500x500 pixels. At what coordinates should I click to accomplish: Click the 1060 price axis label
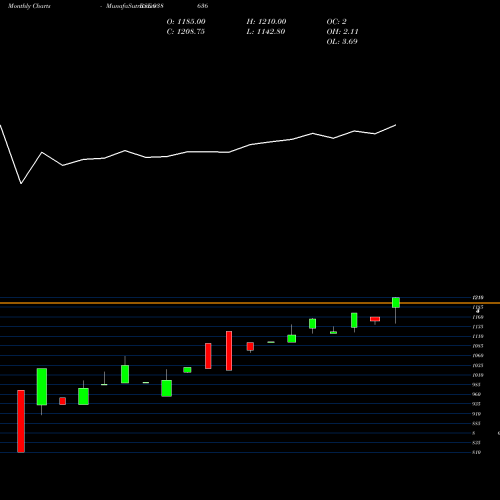pyautogui.click(x=478, y=356)
